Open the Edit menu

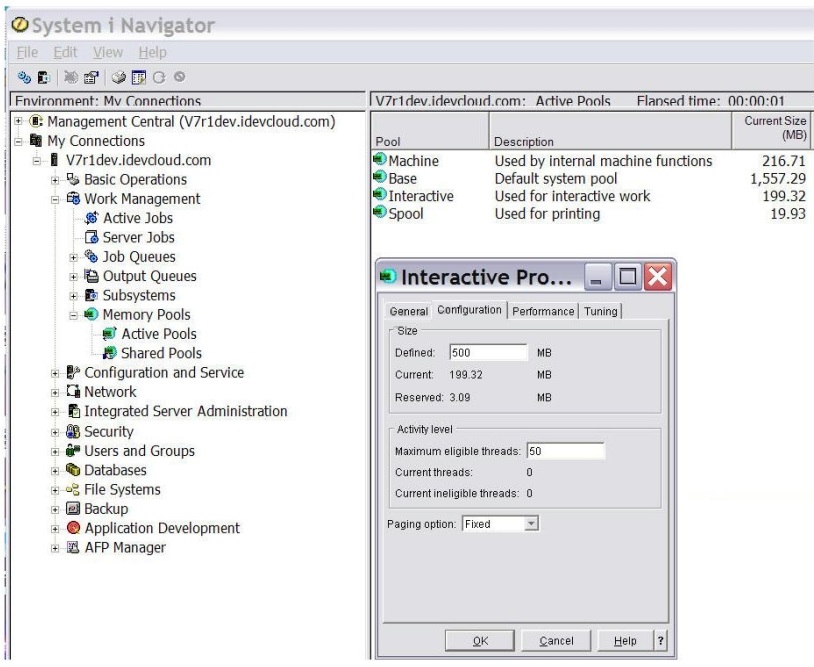click(x=65, y=52)
